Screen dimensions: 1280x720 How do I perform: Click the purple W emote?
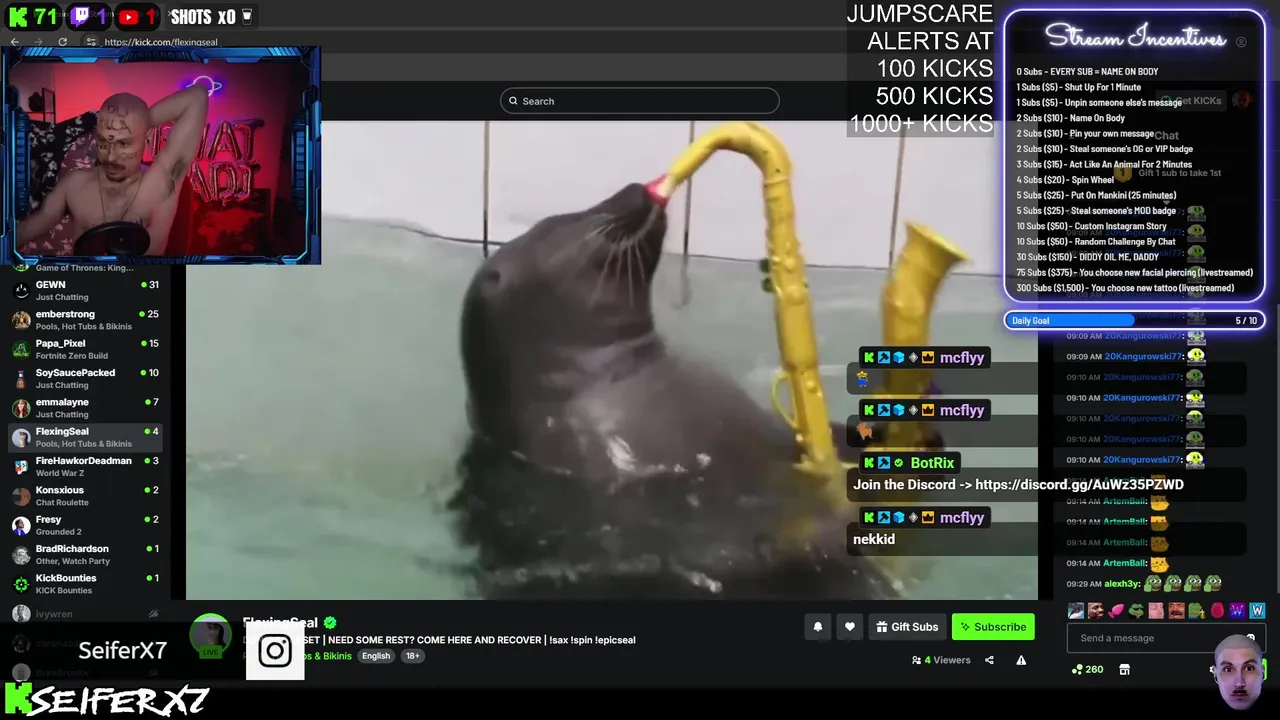tap(1237, 610)
